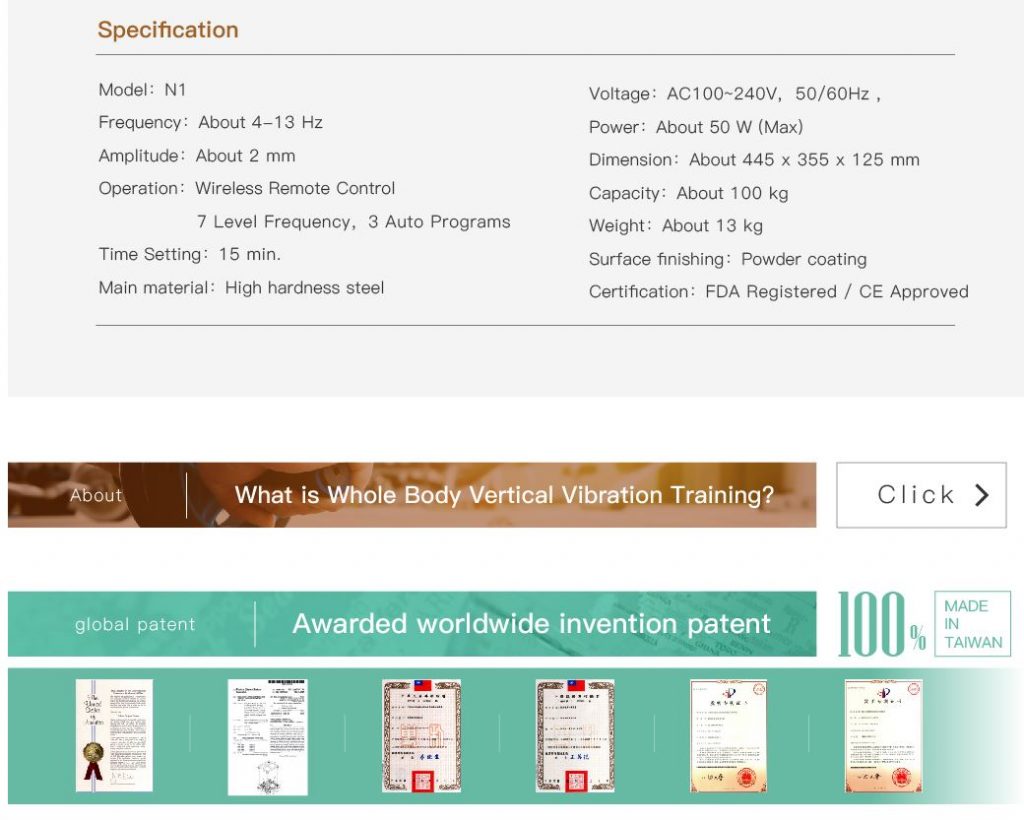Click the About label on the orange banner
1024x820 pixels.
96,495
